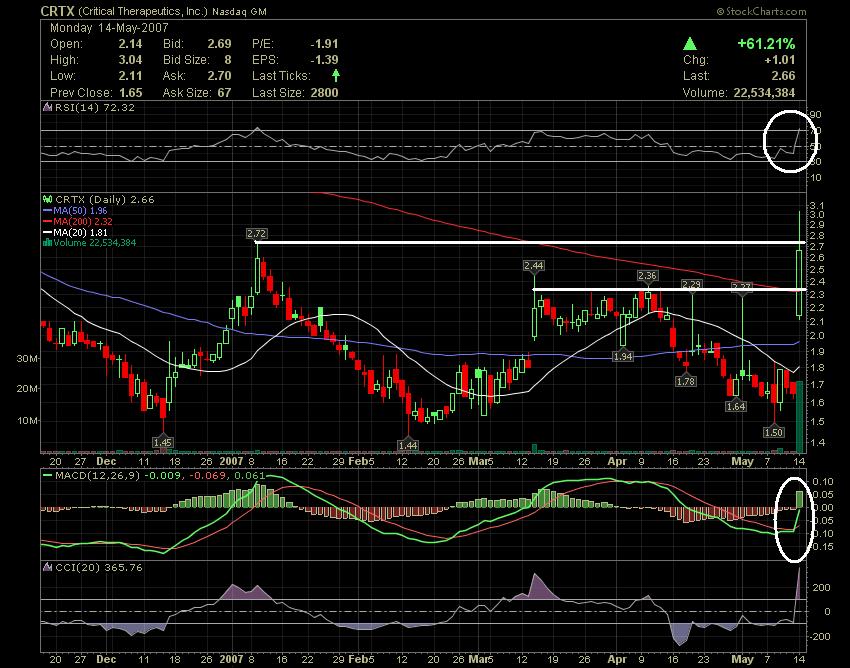Click the Chg value +1.01
This screenshot has height=668, width=850.
(x=780, y=60)
